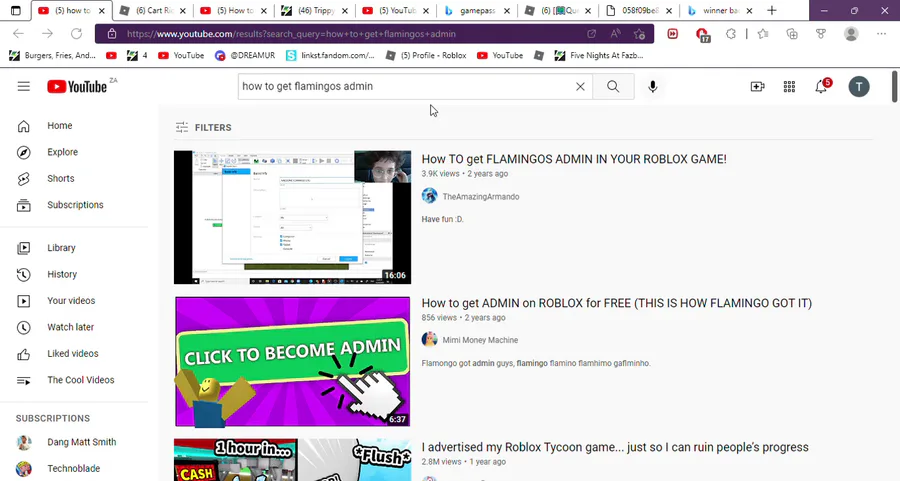Viewport: 900px width, 481px height.
Task: Switch to Cart Ride browser tab
Action: [153, 10]
